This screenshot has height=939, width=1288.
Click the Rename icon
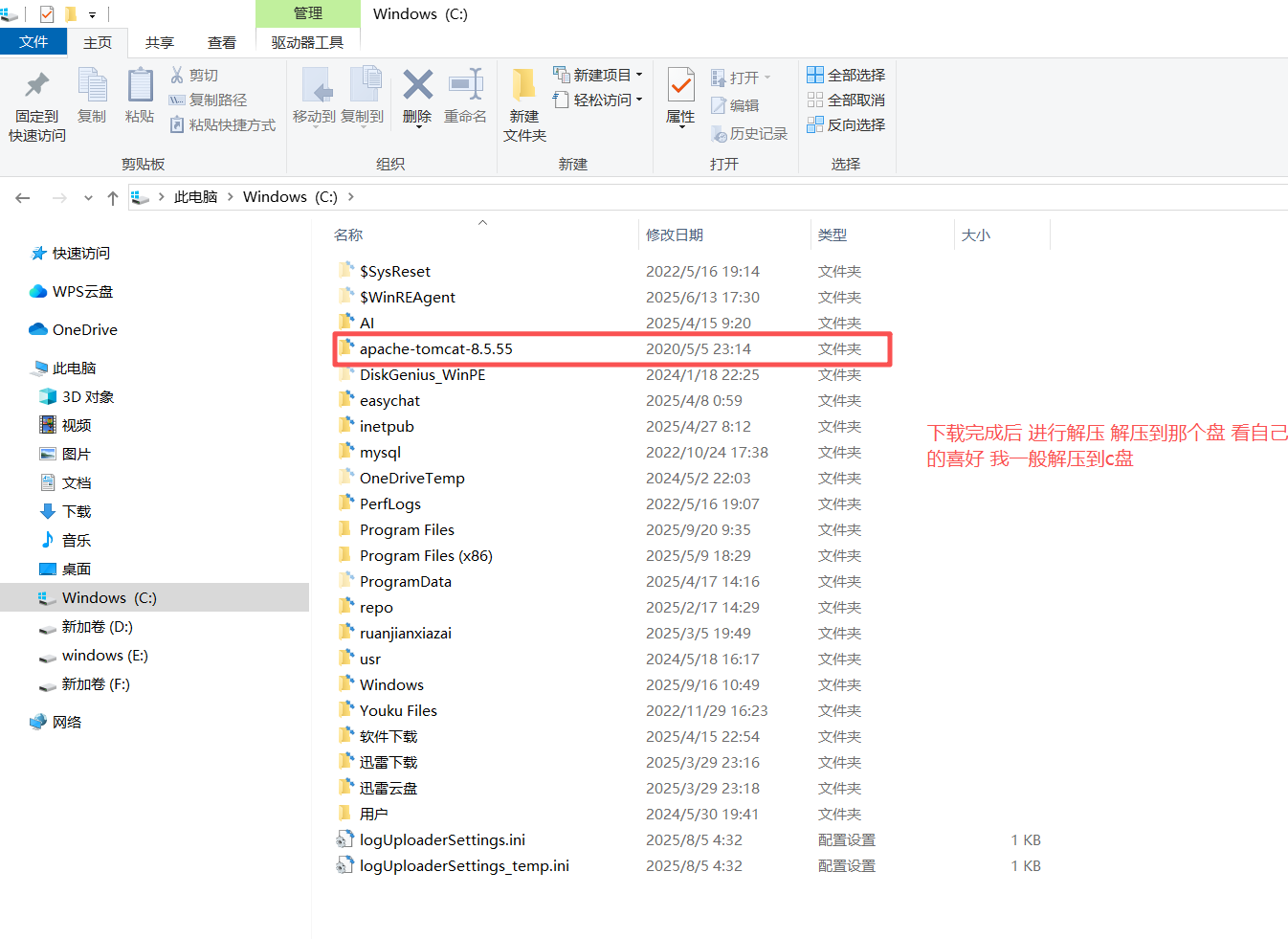pyautogui.click(x=466, y=84)
